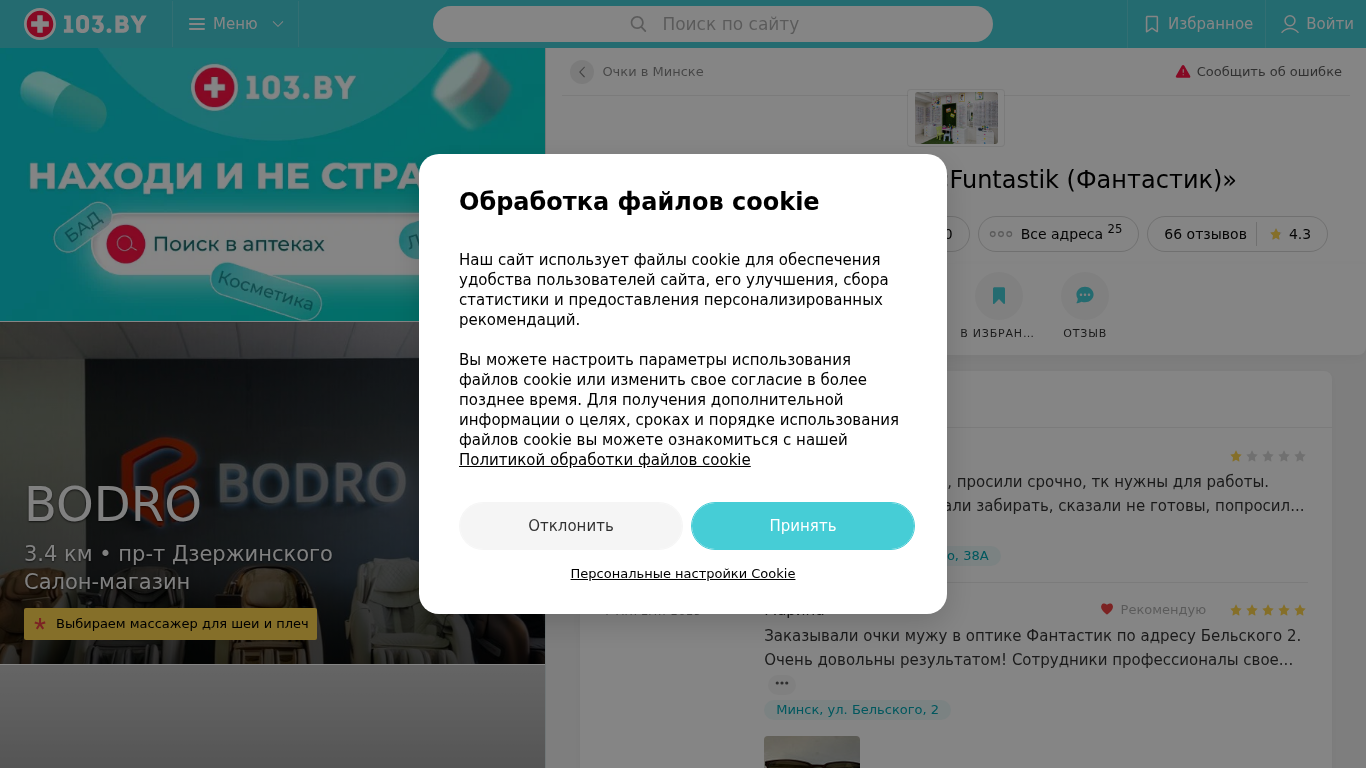1366x768 pixels.
Task: Open the Меню dropdown
Action: (236, 24)
